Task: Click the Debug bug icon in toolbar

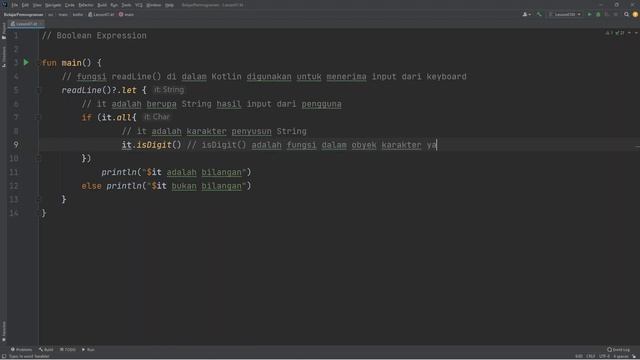Action: [x=598, y=15]
